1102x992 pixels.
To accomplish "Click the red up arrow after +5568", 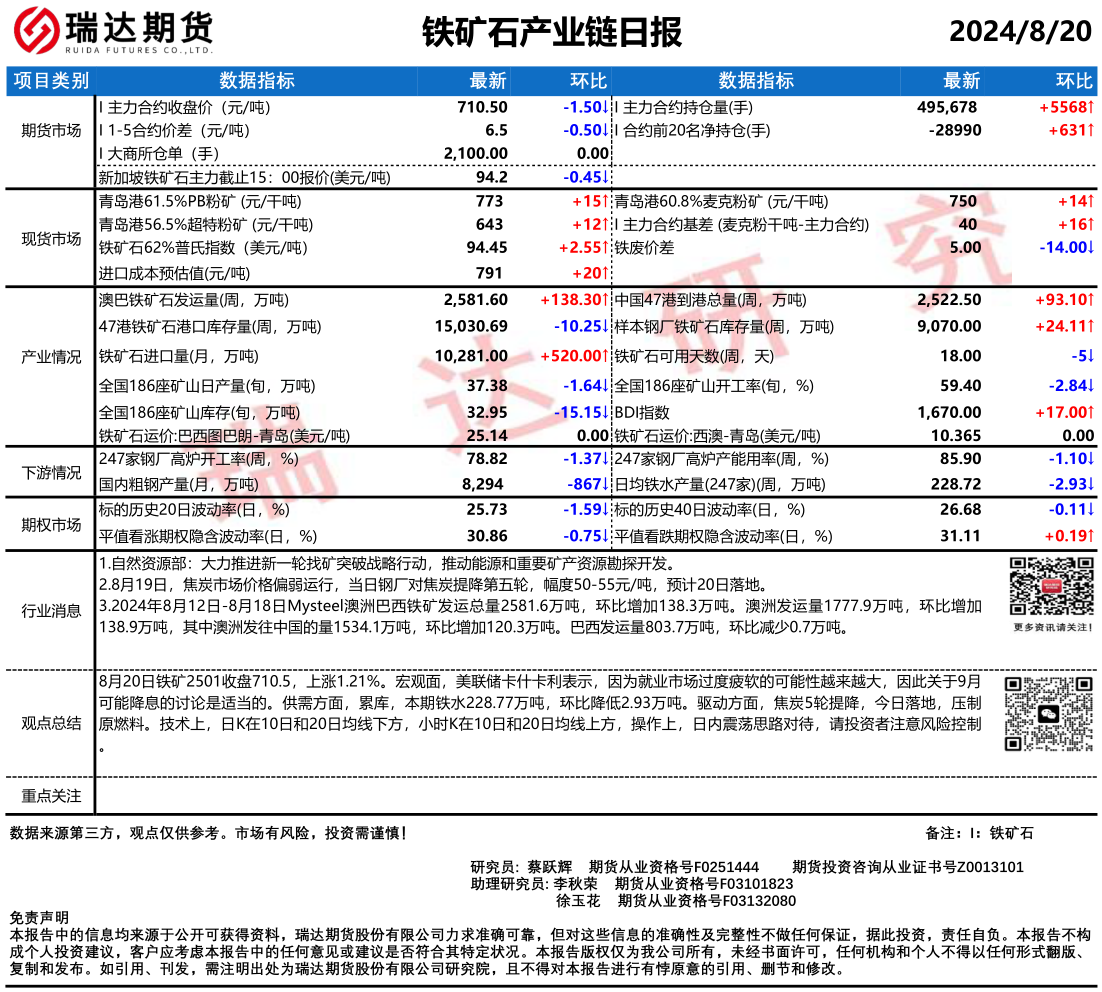I will coord(1092,107).
